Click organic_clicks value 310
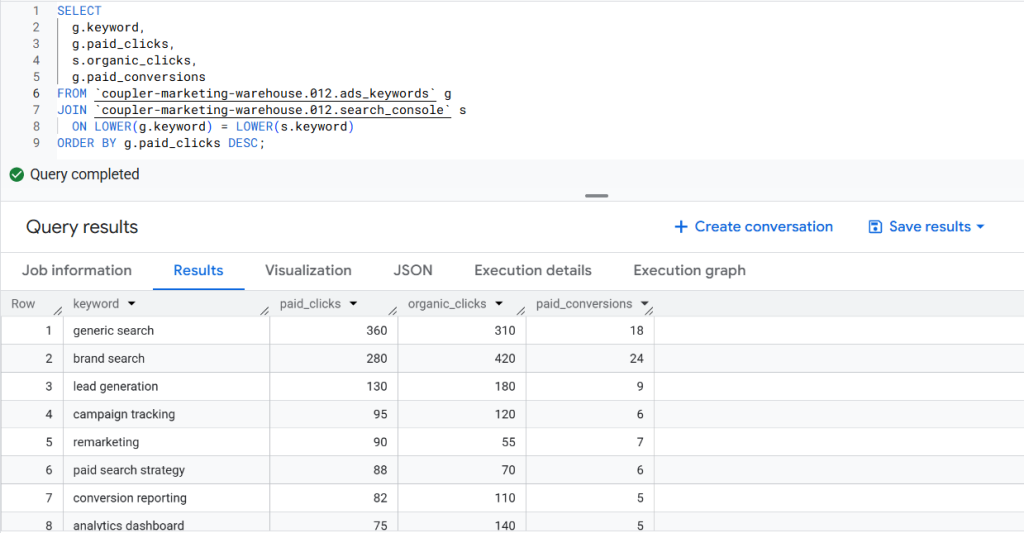 coord(505,331)
